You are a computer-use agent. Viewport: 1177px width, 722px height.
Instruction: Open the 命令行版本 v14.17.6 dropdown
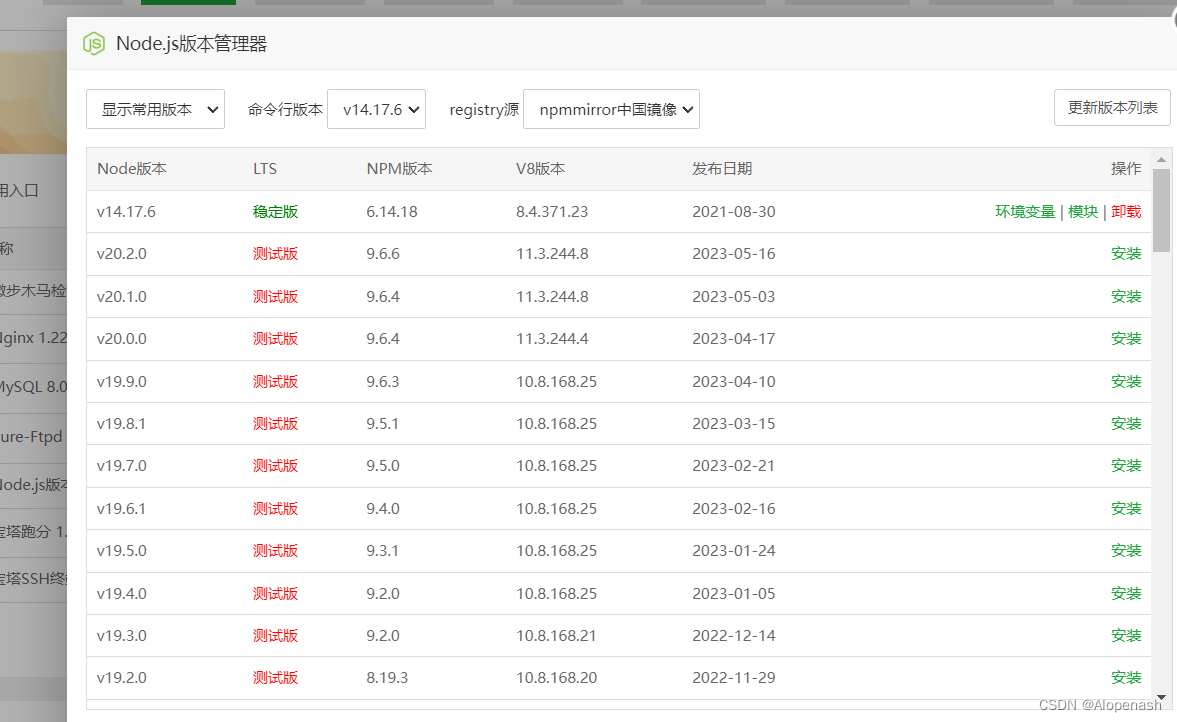(x=377, y=110)
